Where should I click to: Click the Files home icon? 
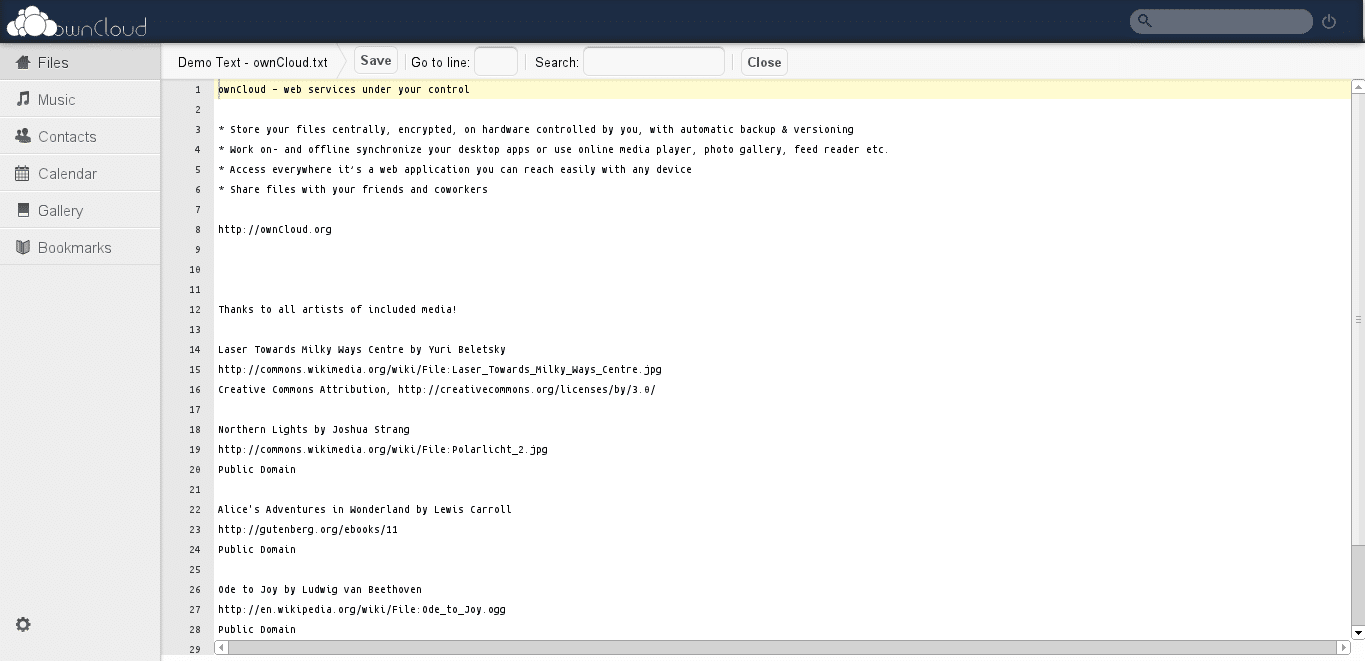click(23, 62)
